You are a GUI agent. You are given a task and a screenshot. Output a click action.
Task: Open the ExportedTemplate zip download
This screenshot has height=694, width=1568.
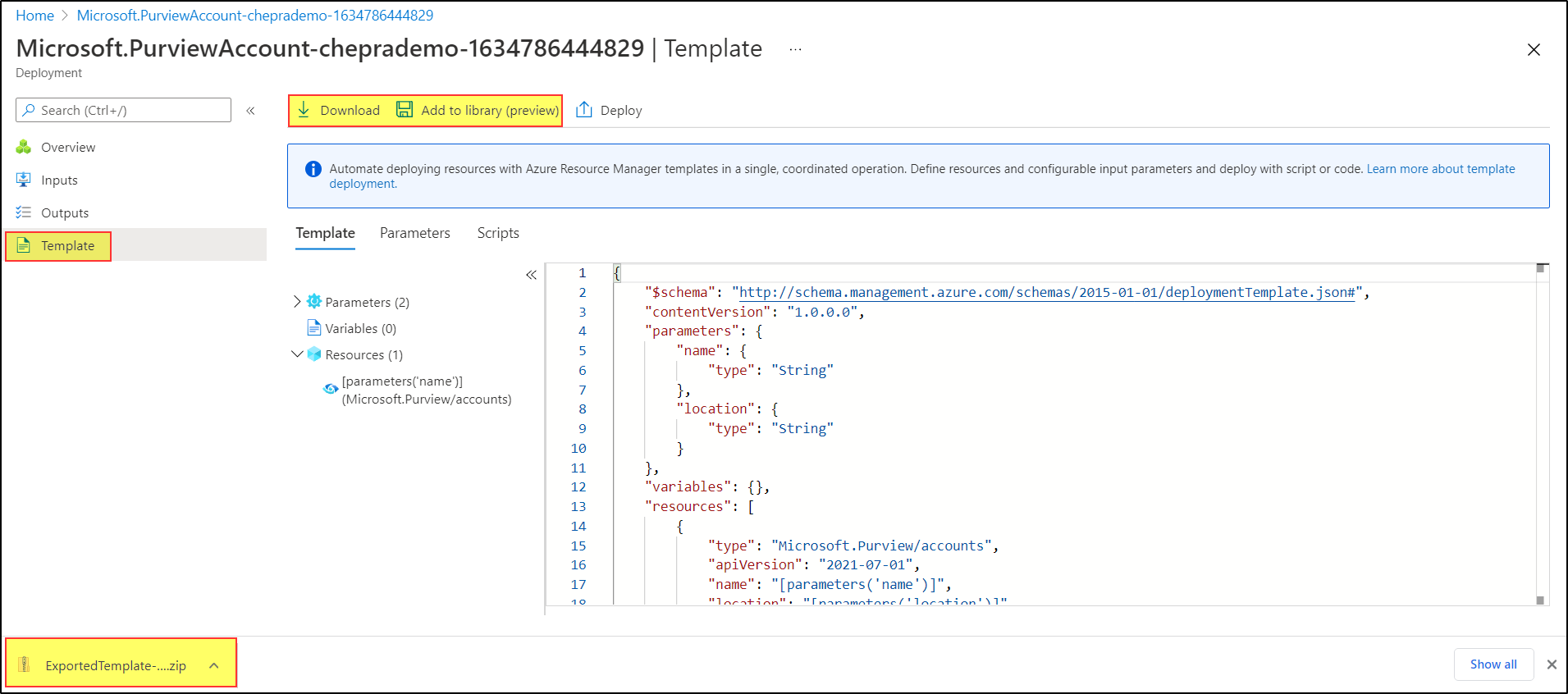116,665
